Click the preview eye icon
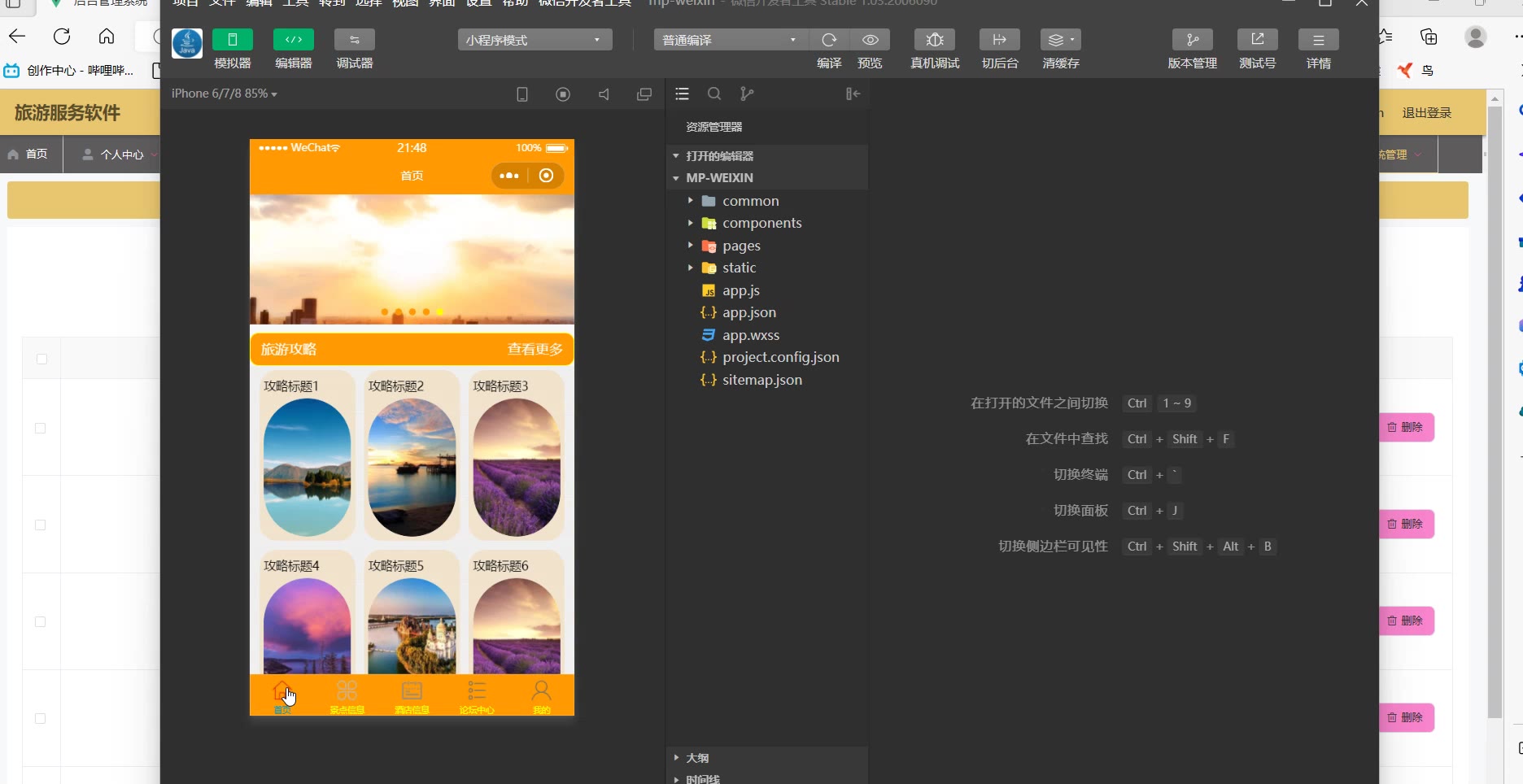 870,40
